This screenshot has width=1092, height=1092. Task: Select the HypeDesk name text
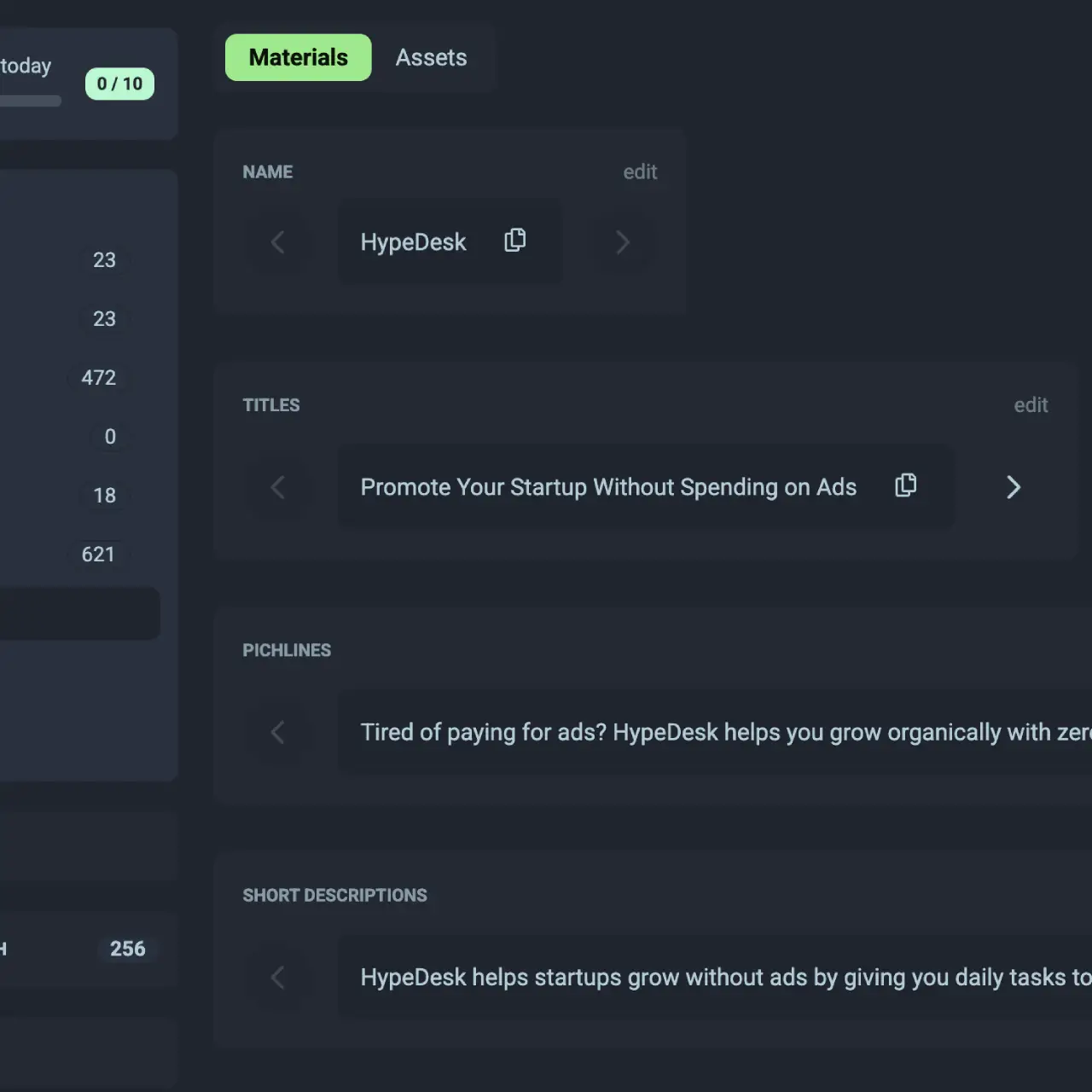coord(413,242)
